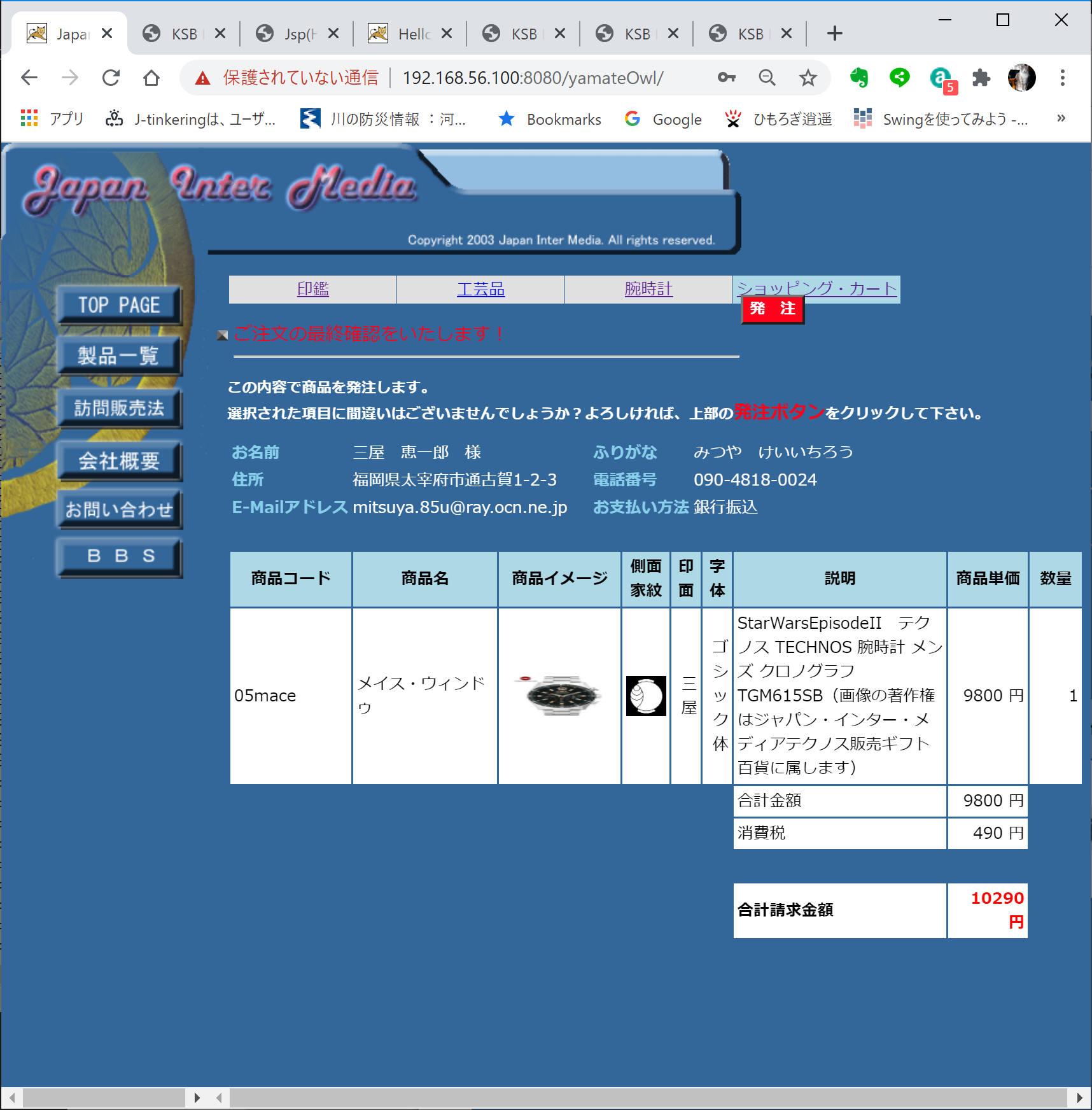This screenshot has width=1092, height=1110.
Task: Open the ひもろぎ逍遥 bookmark
Action: (778, 119)
